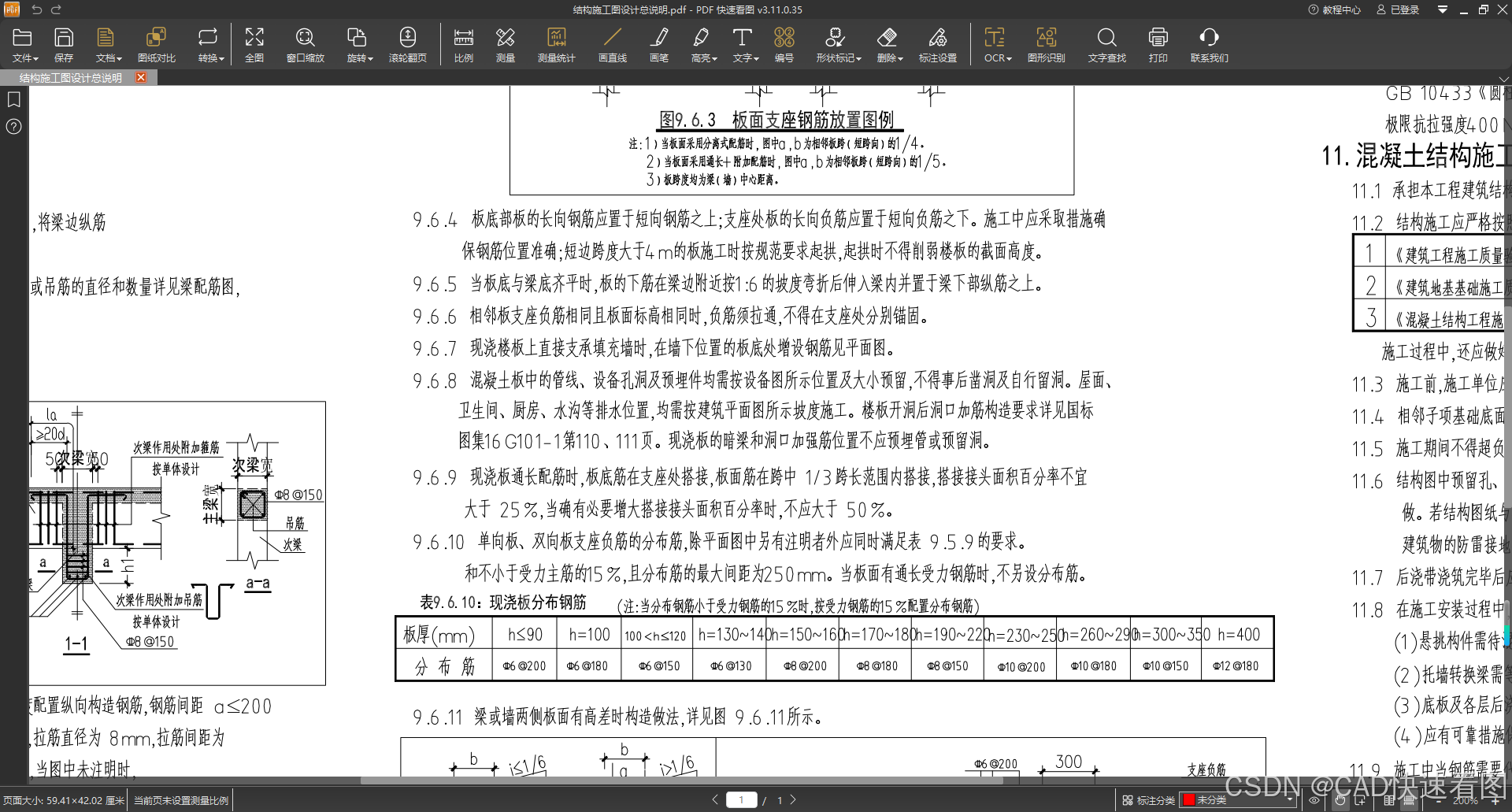Open the 未分类 category combo box
The height and width of the screenshot is (812, 1512).
click(x=1238, y=800)
